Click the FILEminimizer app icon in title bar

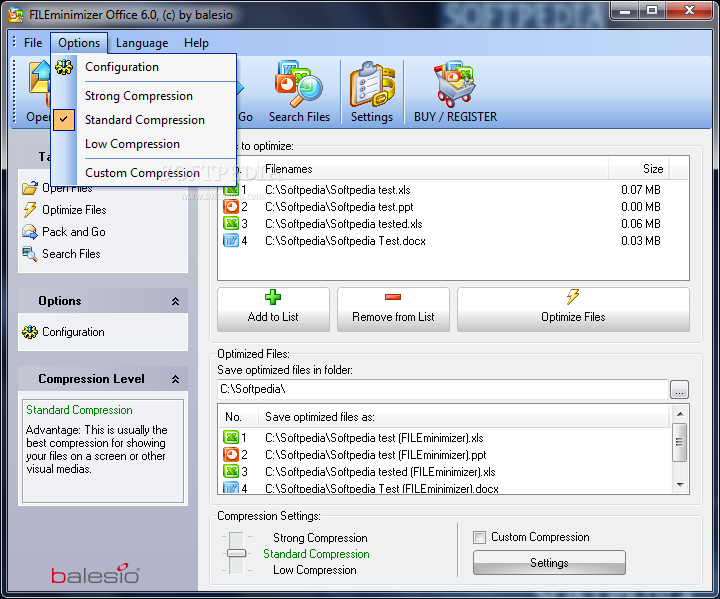point(16,15)
